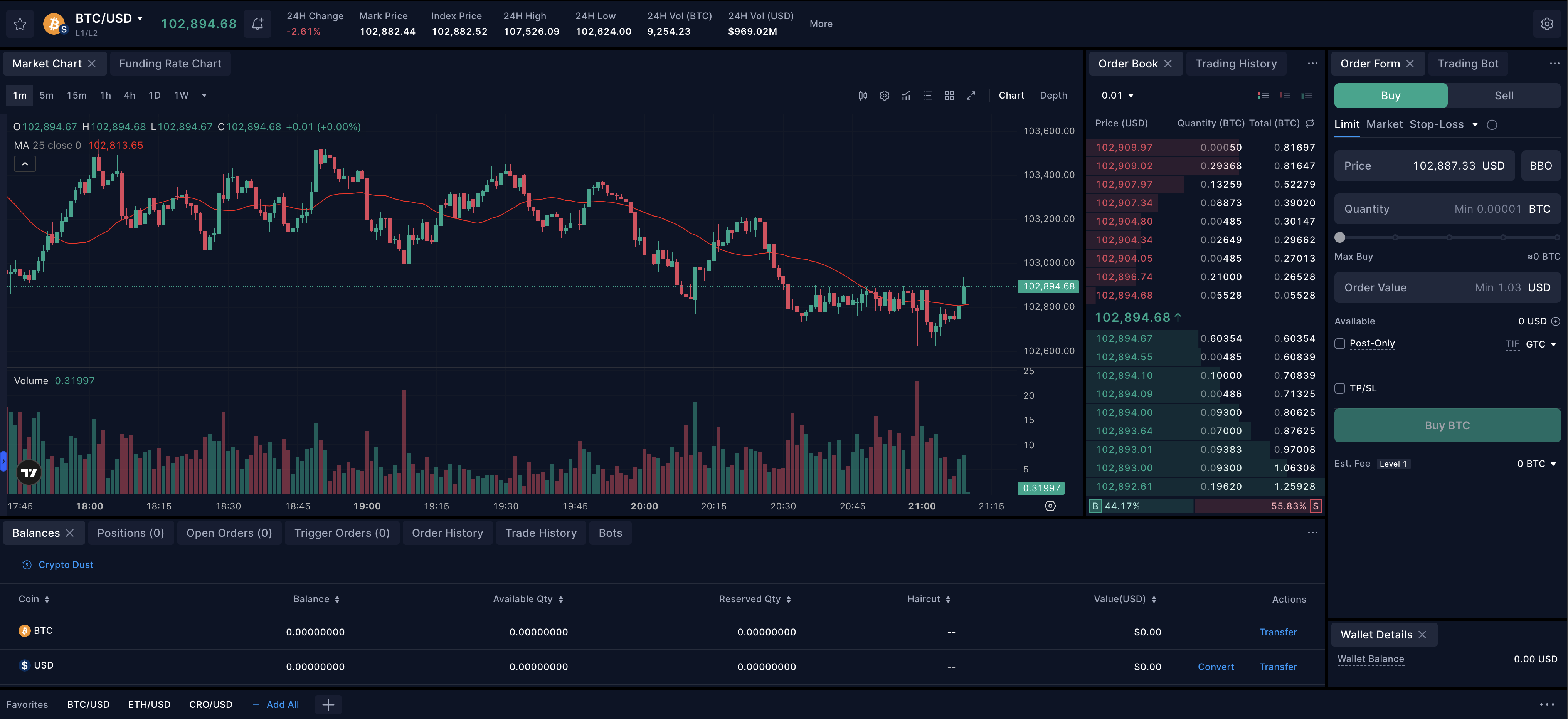1568x719 pixels.
Task: Expand the chart to fullscreen
Action: (x=971, y=96)
